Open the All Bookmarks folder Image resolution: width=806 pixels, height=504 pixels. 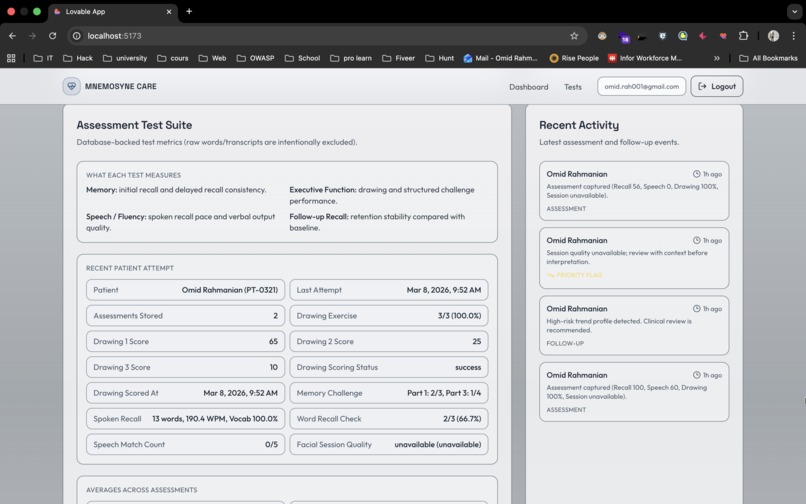coord(768,58)
